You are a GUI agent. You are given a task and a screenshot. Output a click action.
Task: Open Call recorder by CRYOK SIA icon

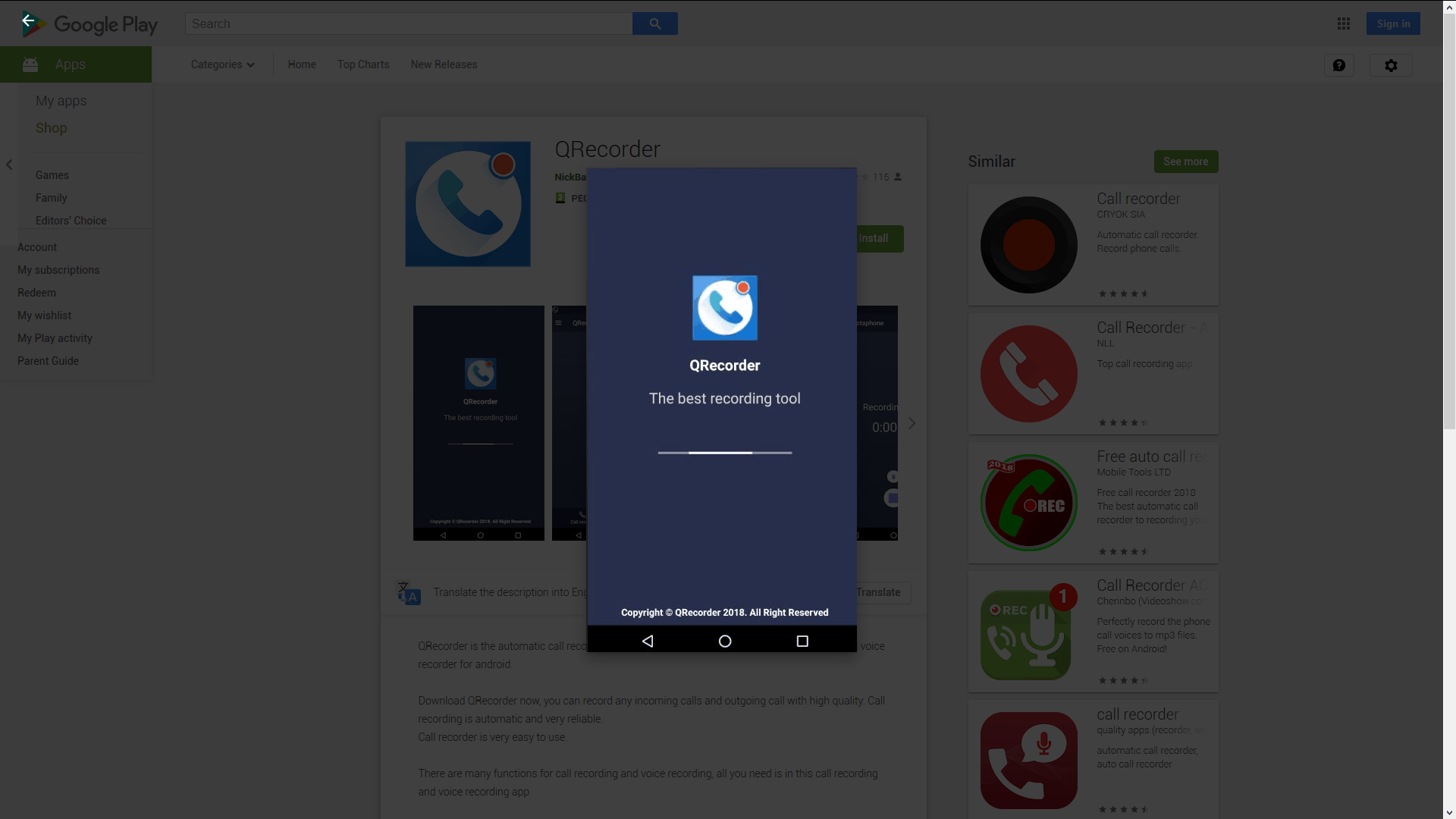point(1029,245)
